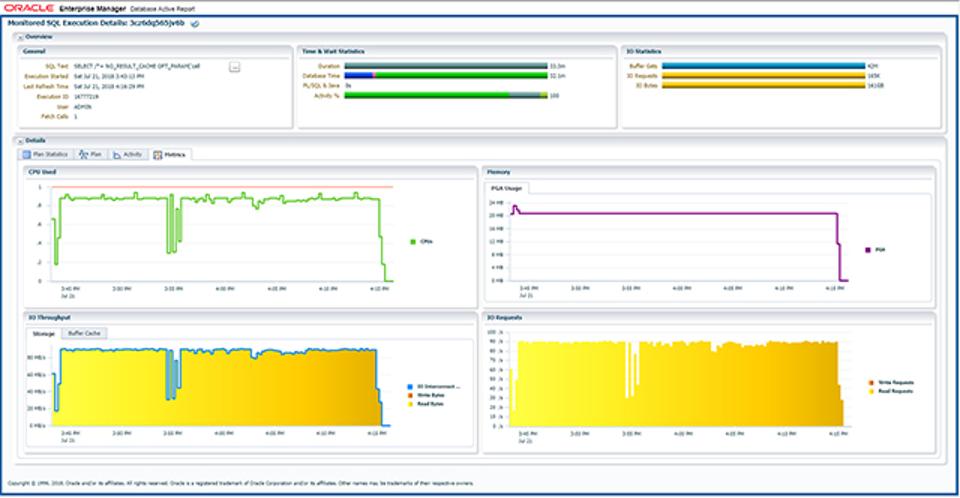The width and height of the screenshot is (960, 498).
Task: Switch to the Buffer Cache tab
Action: (84, 333)
